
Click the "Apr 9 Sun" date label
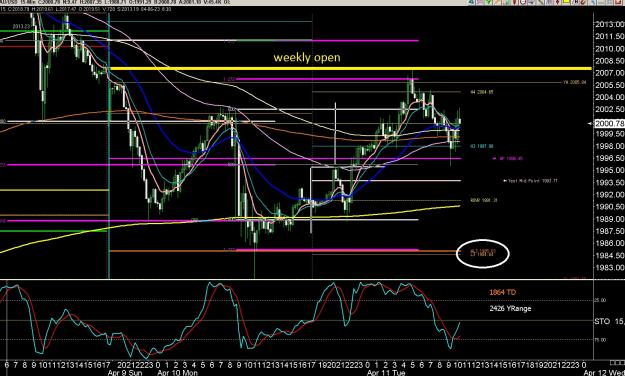[x=125, y=373]
